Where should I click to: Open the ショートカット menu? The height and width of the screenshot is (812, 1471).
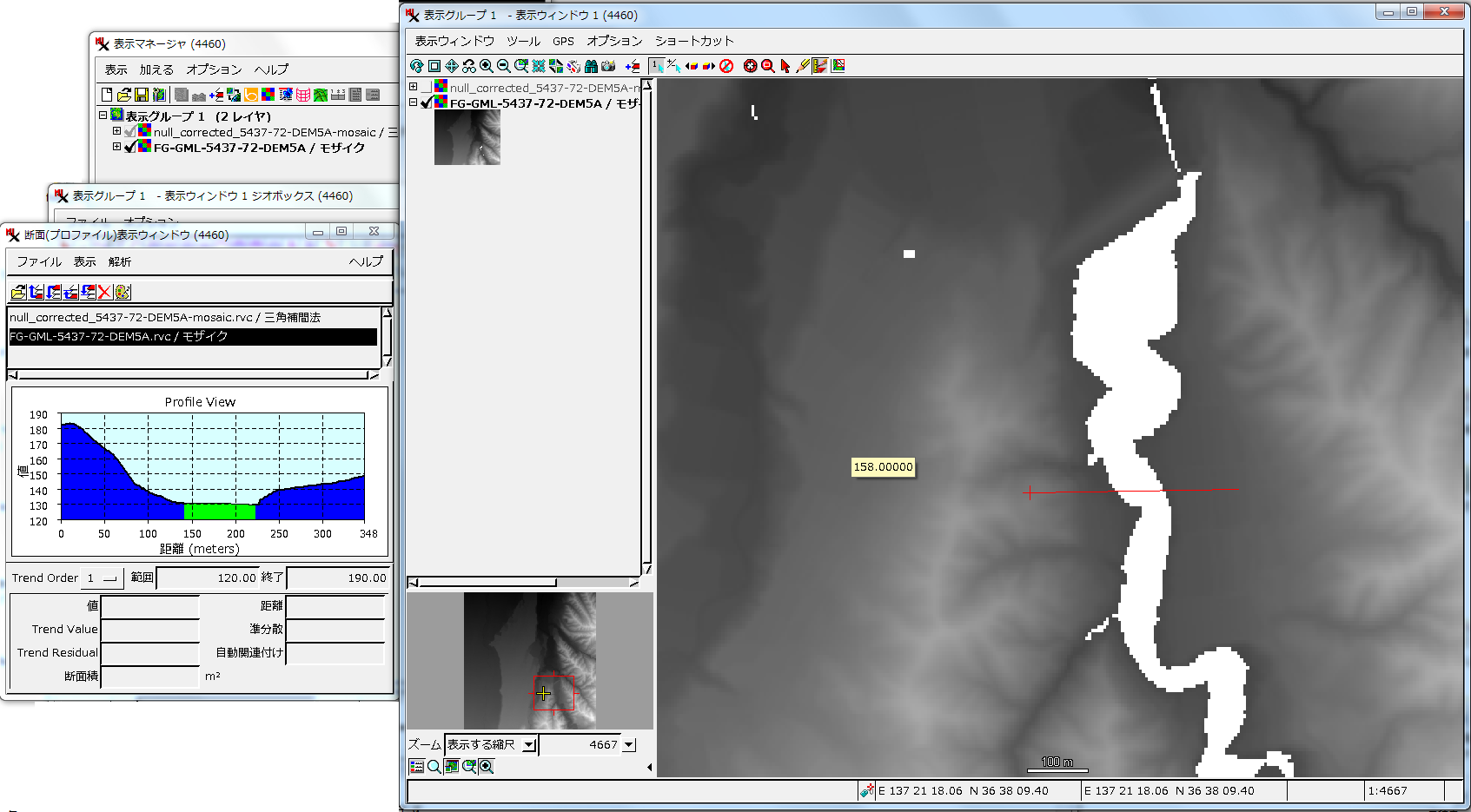tap(694, 41)
